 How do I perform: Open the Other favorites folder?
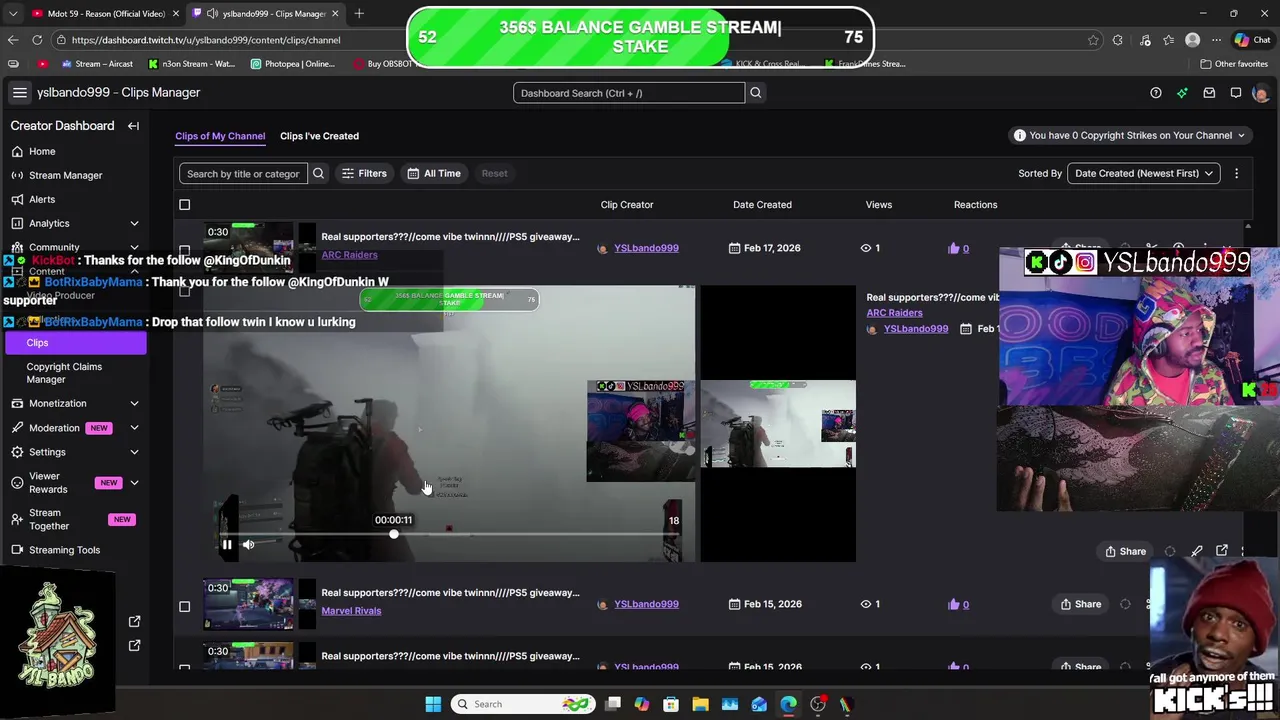click(1234, 64)
